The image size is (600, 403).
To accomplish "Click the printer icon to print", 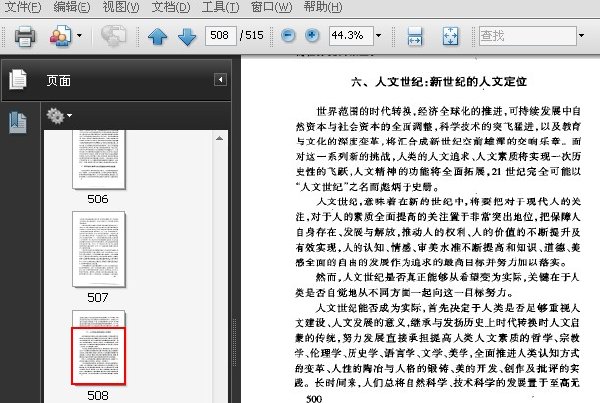I will click(25, 36).
